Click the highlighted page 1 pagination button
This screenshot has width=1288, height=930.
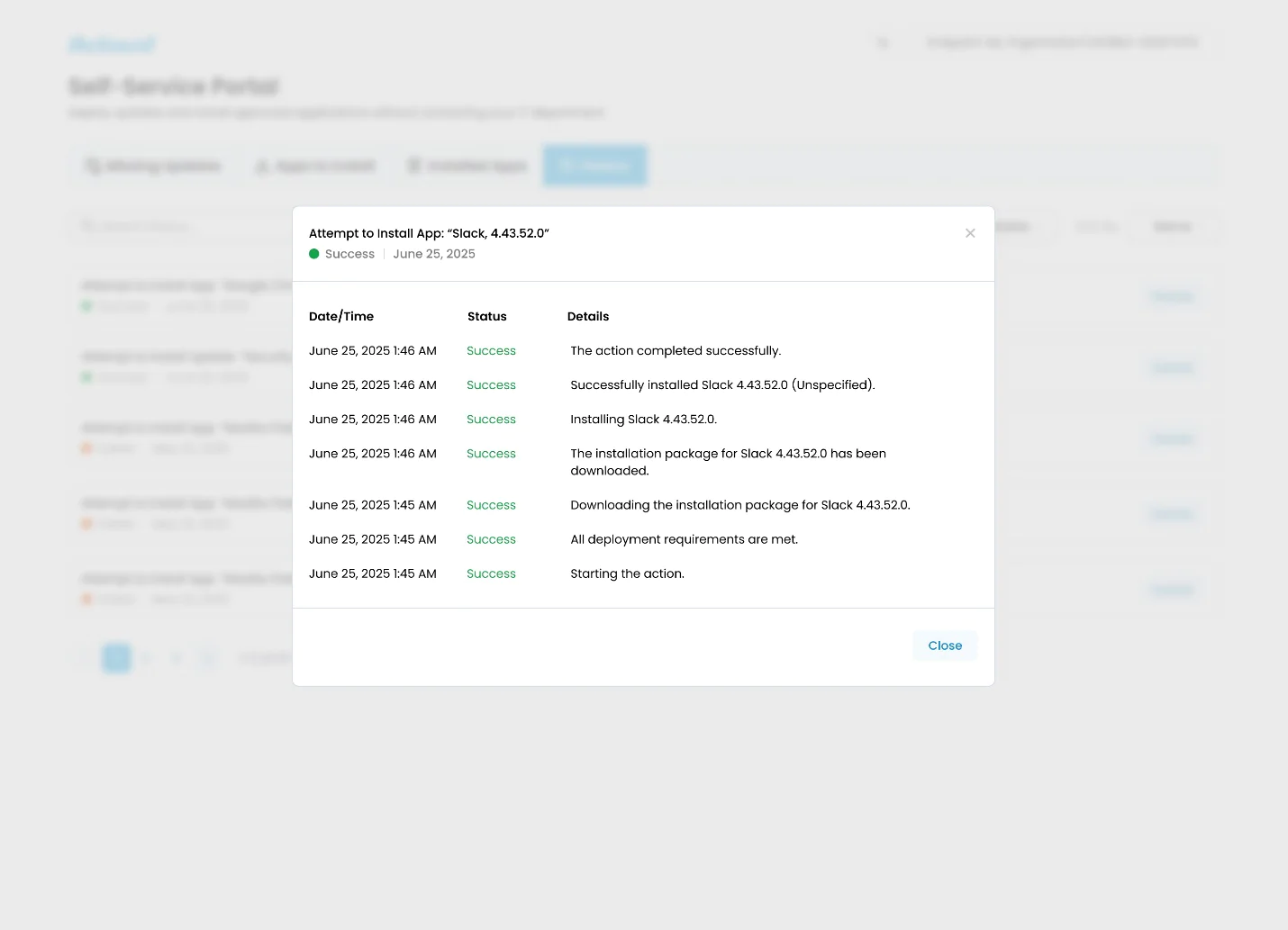(x=116, y=658)
